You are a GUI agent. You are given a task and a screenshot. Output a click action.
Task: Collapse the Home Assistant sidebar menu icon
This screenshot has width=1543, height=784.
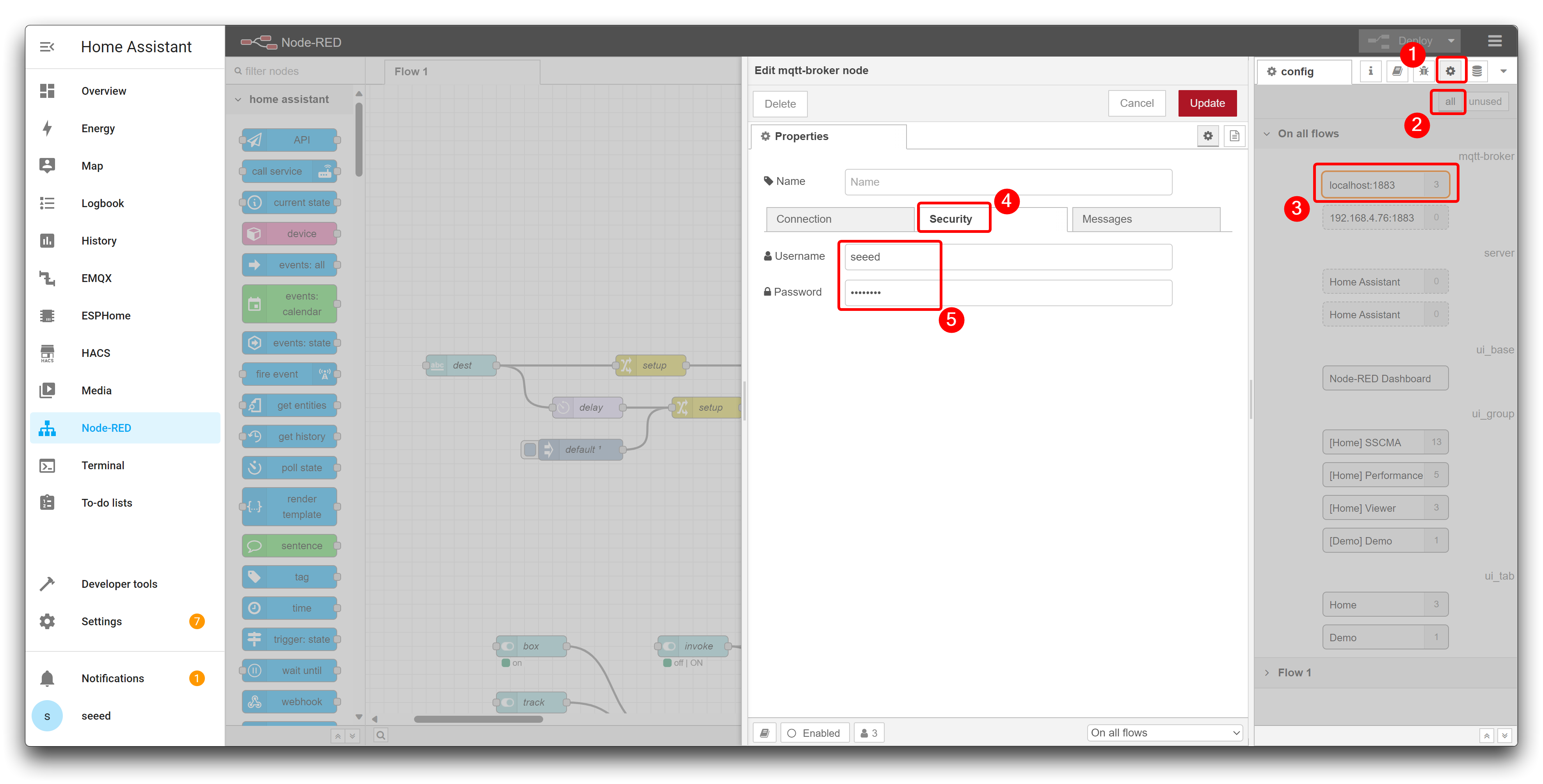(47, 47)
